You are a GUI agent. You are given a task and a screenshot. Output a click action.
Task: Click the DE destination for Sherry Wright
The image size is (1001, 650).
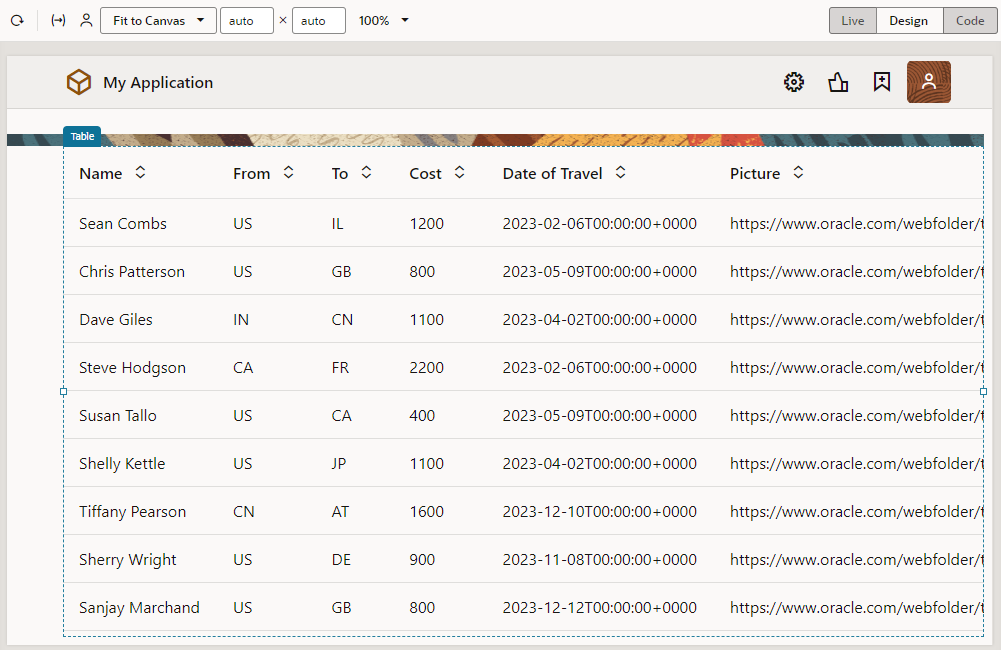[341, 560]
